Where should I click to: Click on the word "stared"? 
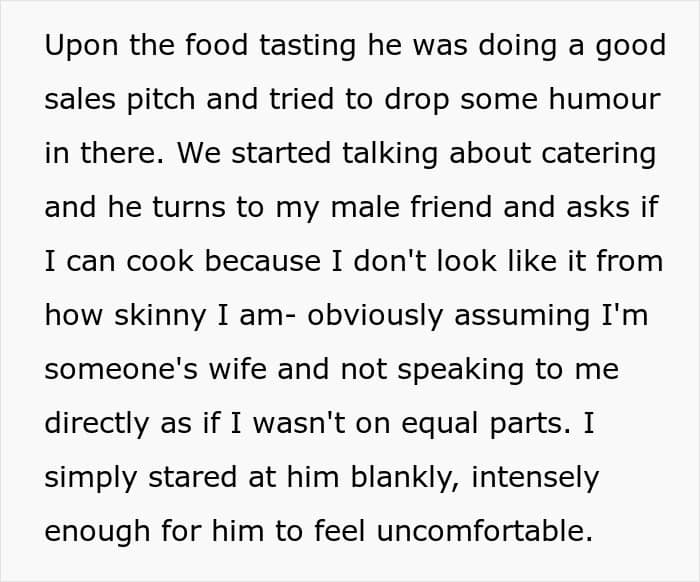click(193, 478)
